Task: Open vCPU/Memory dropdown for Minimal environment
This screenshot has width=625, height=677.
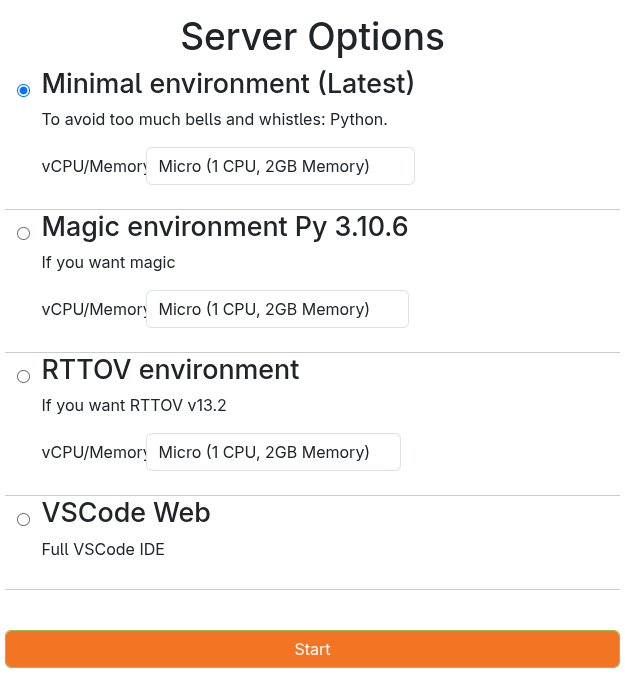Action: click(280, 166)
